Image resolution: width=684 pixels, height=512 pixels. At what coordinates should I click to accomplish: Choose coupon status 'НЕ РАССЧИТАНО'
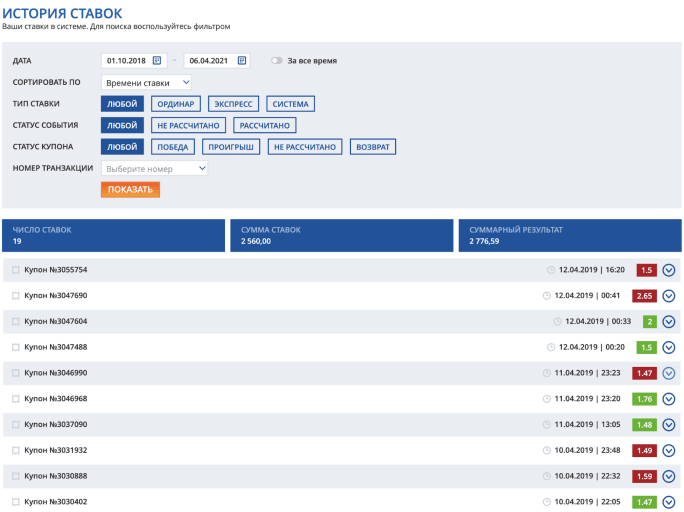tap(305, 147)
